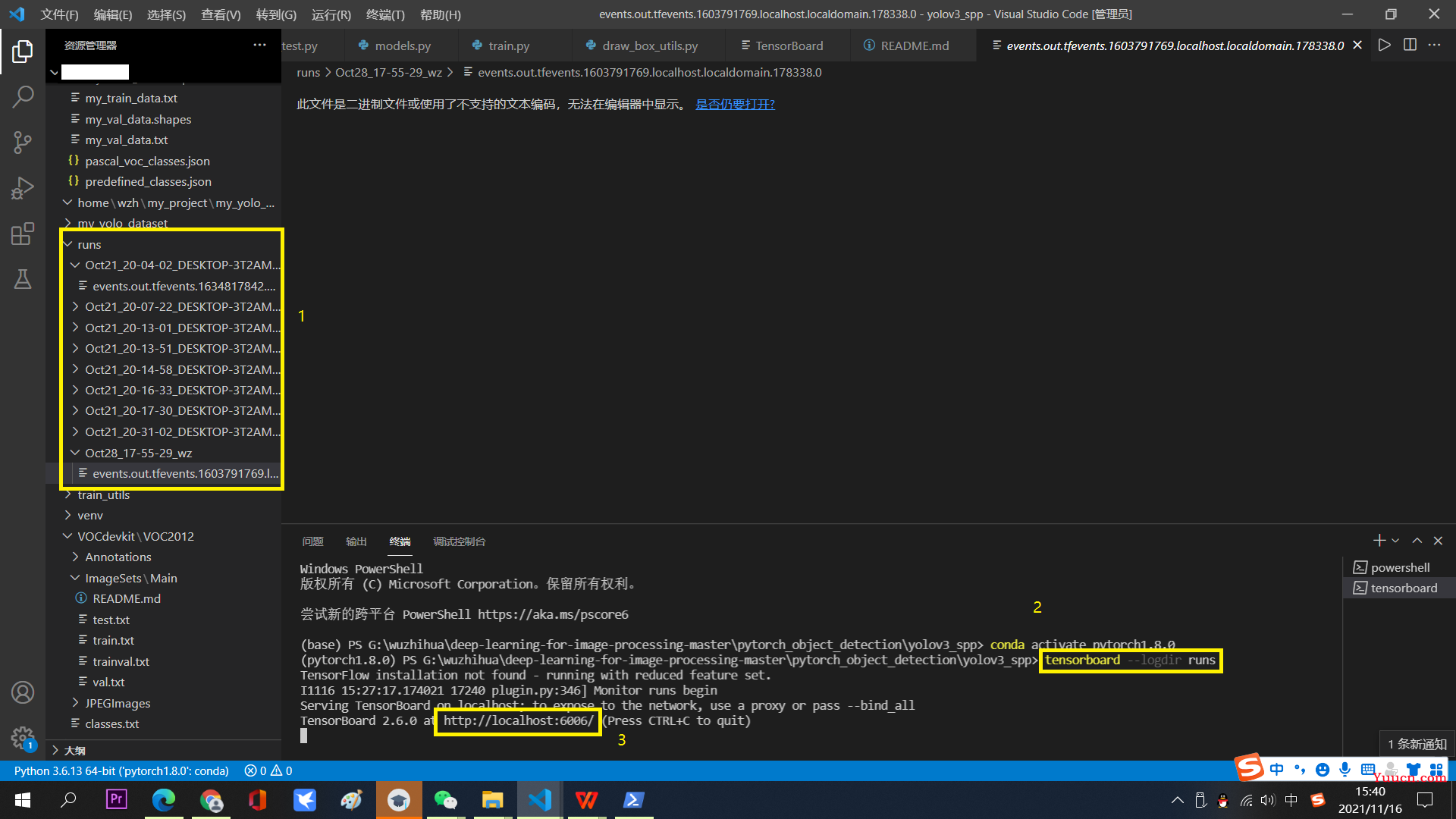Click the 1 条新通知 notification
Image resolution: width=1456 pixels, height=819 pixels.
pos(1417,744)
